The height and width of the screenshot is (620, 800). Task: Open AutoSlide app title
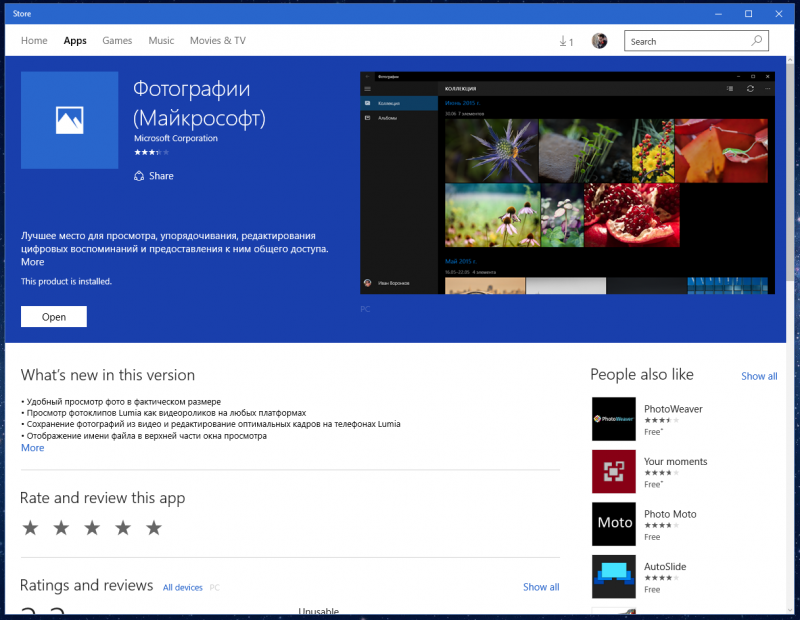pos(665,566)
